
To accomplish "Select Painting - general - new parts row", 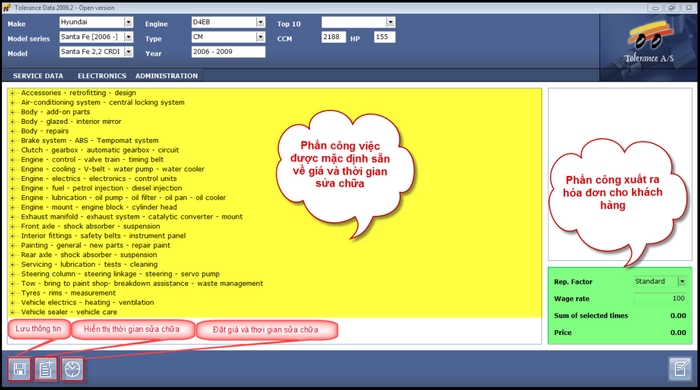I will [x=96, y=245].
